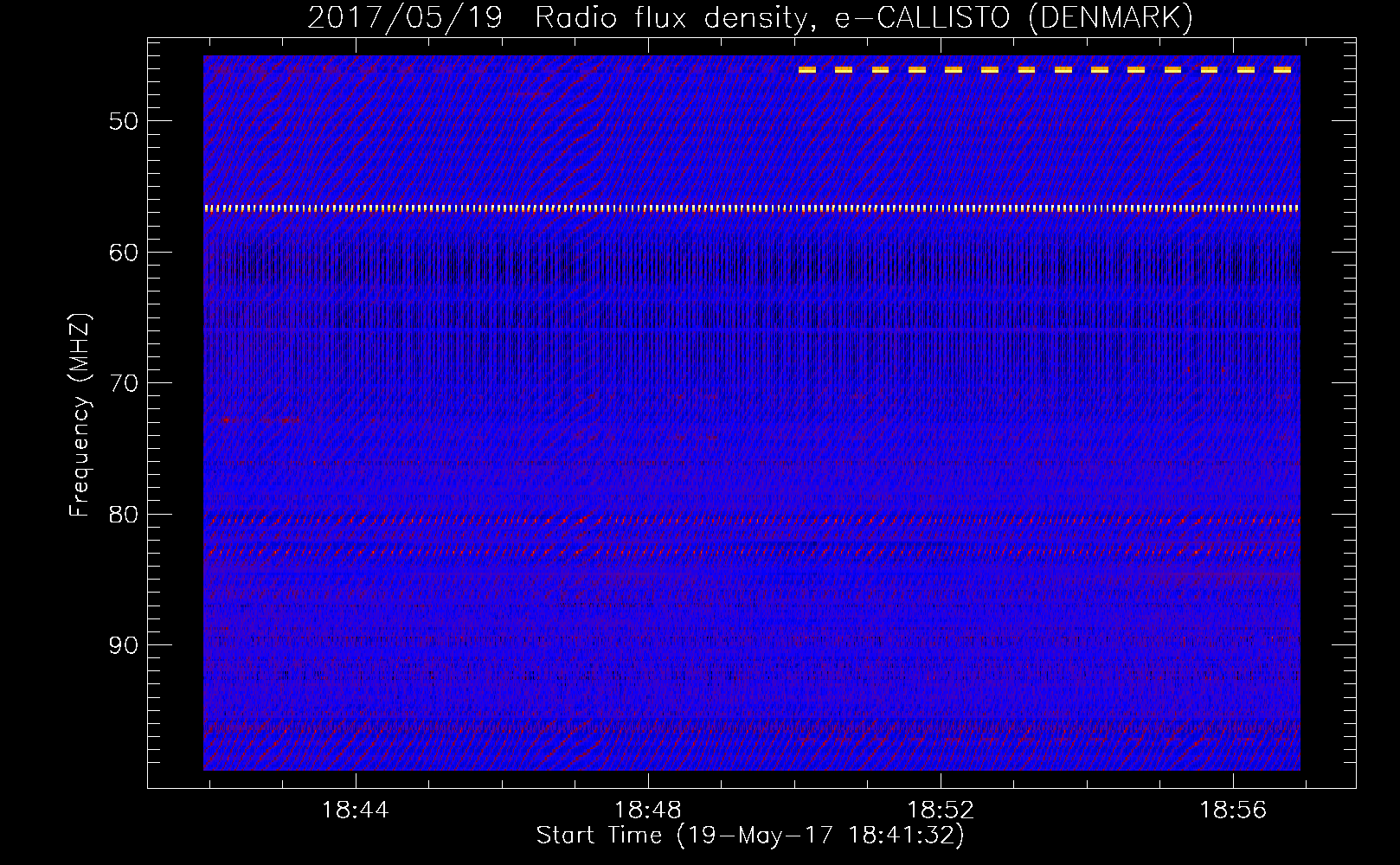Viewport: 1400px width, 865px height.
Task: Click the 70 MHz frequency tick label
Action: click(124, 383)
